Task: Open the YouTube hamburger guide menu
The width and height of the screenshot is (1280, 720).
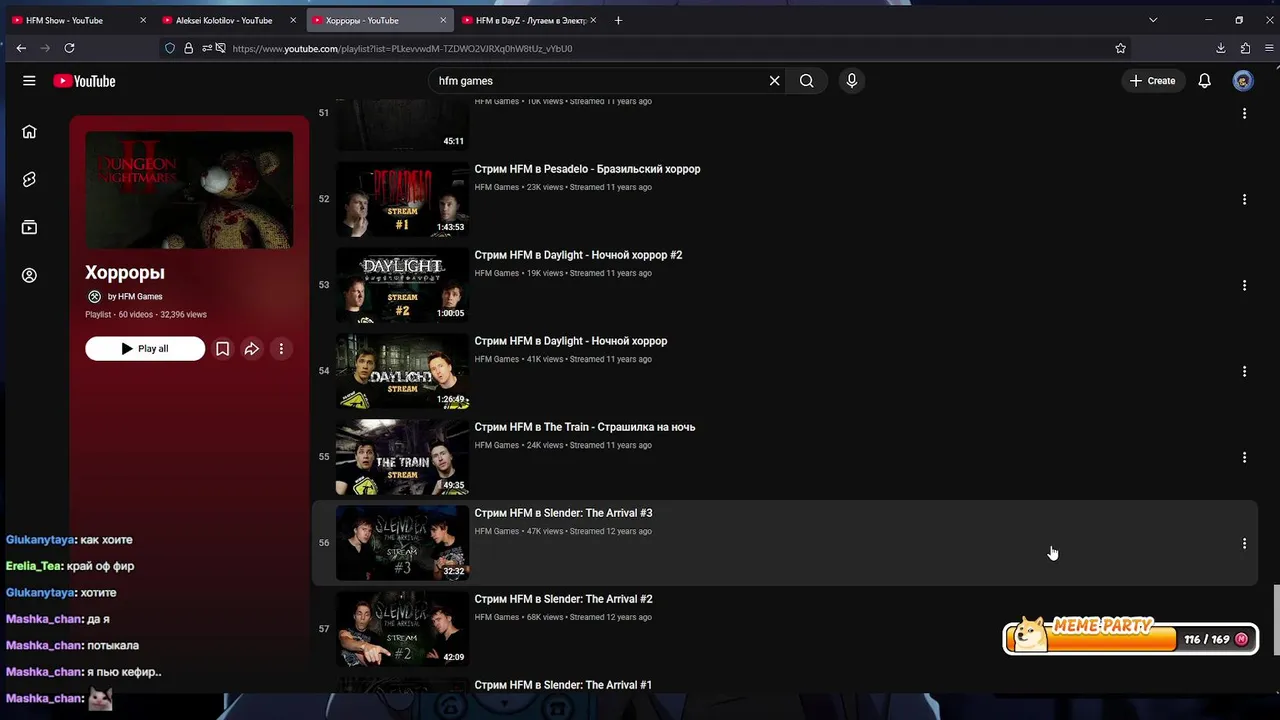Action: pyautogui.click(x=29, y=81)
